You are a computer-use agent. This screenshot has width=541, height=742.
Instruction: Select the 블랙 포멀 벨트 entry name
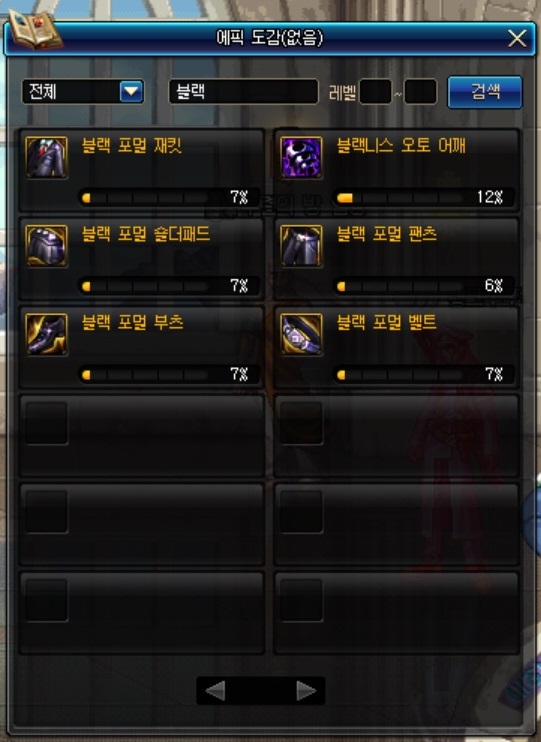pyautogui.click(x=386, y=323)
